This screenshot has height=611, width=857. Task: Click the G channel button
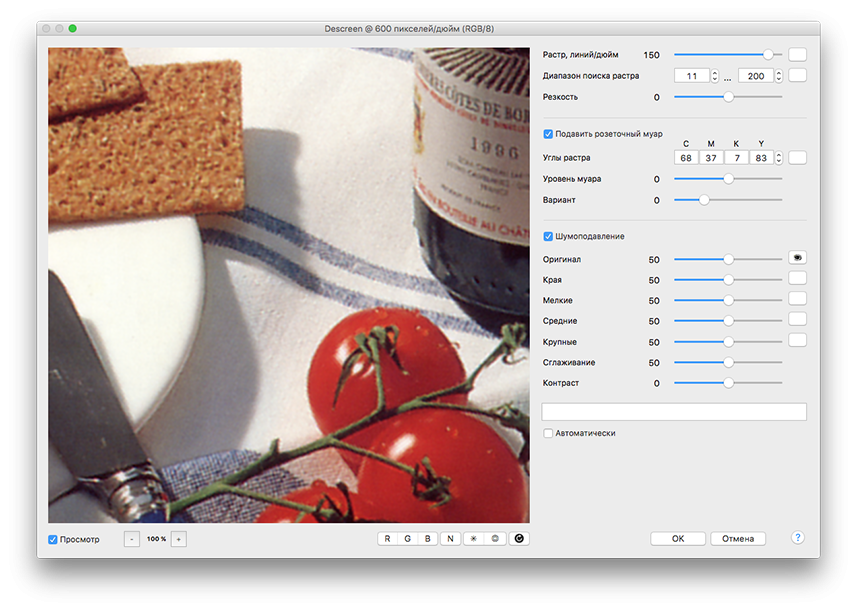[x=407, y=539]
